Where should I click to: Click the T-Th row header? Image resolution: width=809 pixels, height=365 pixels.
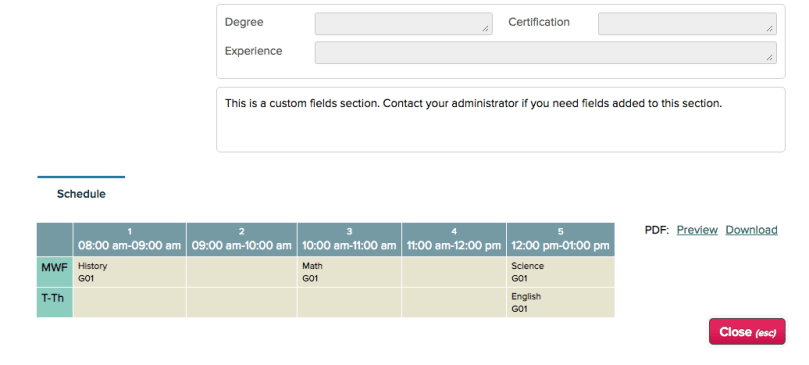[55, 303]
